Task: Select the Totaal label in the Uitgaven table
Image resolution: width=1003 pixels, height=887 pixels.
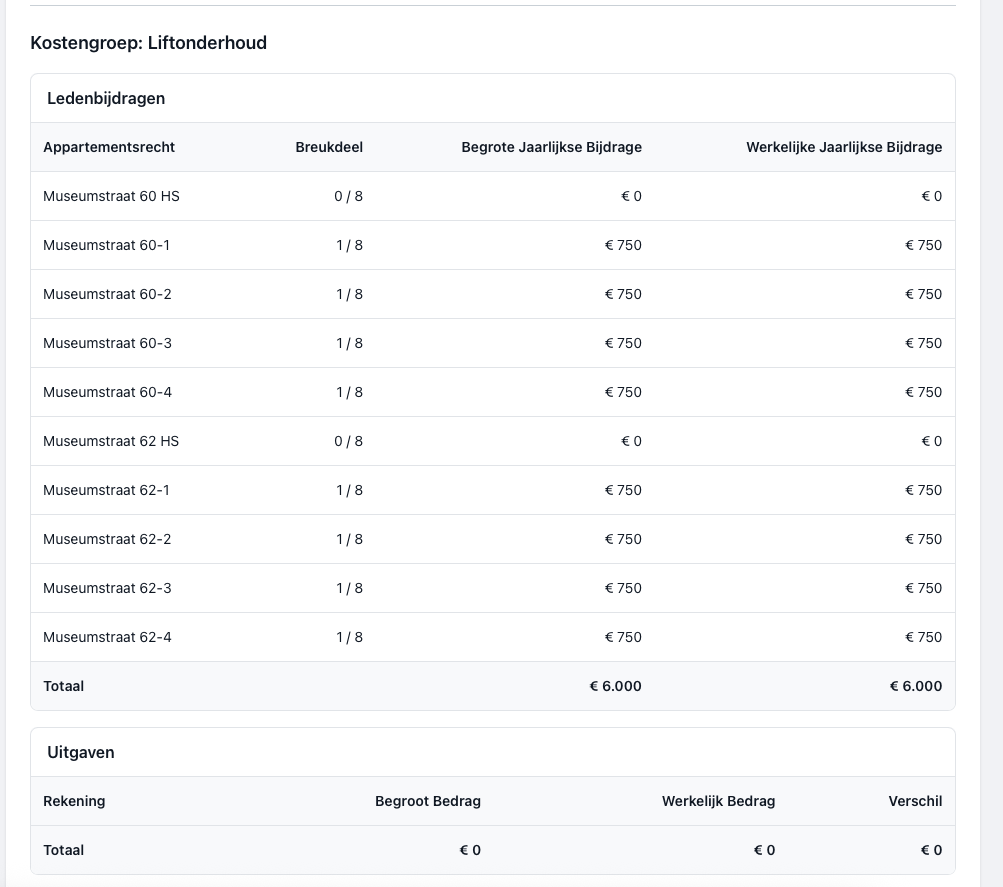Action: click(64, 850)
